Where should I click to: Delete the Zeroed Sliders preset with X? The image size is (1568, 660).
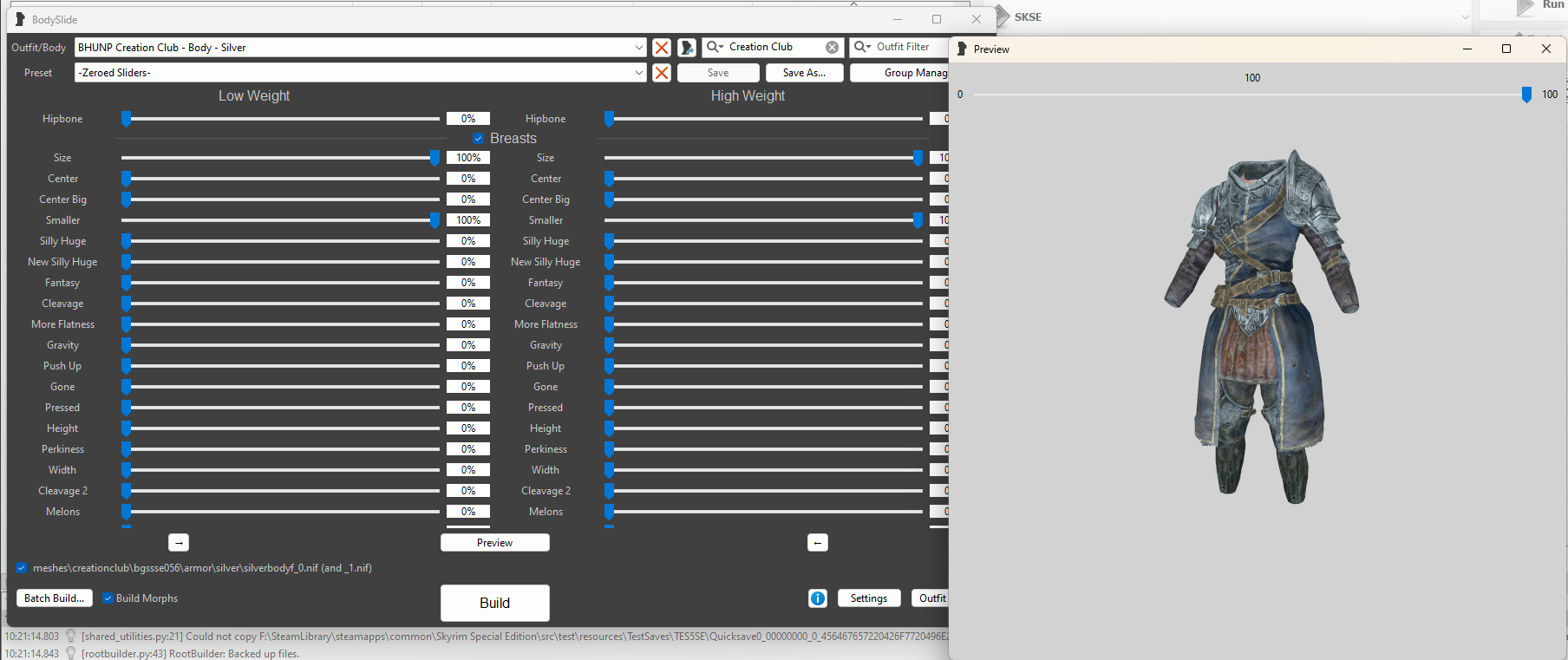tap(662, 73)
